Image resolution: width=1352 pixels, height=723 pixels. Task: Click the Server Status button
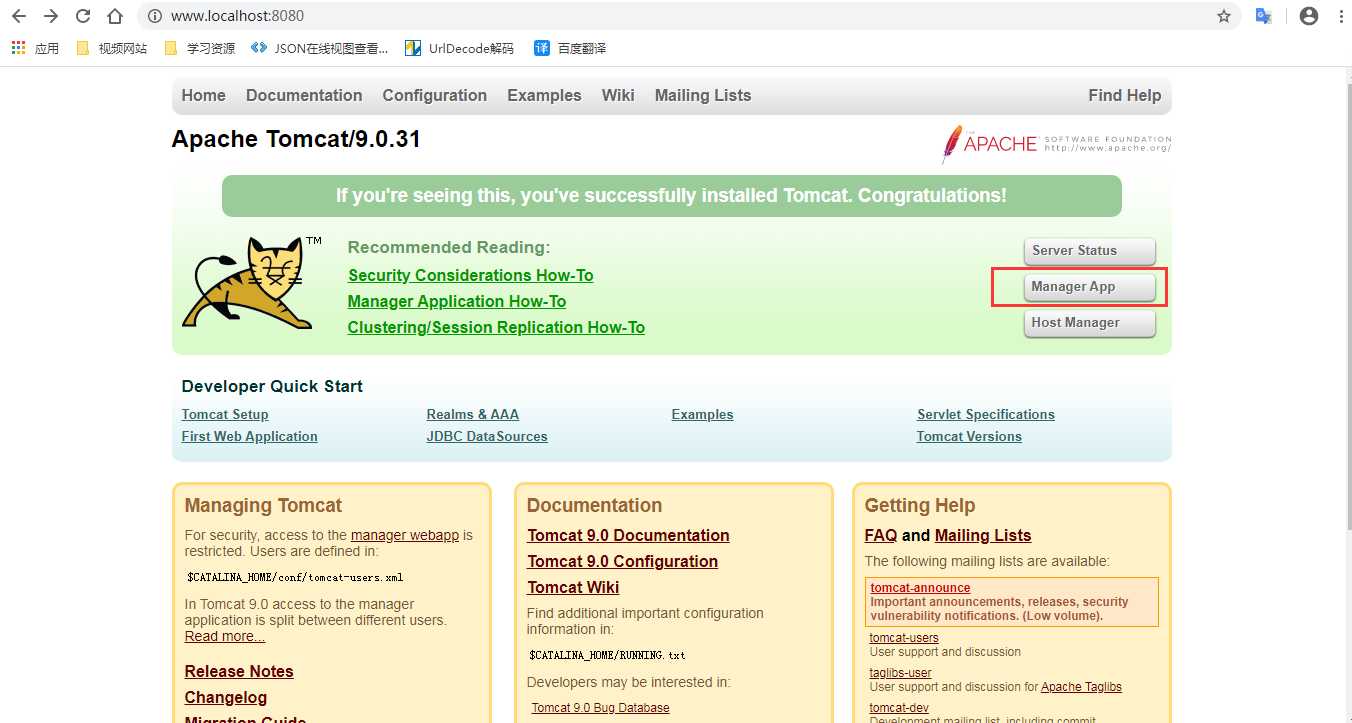[x=1089, y=251]
